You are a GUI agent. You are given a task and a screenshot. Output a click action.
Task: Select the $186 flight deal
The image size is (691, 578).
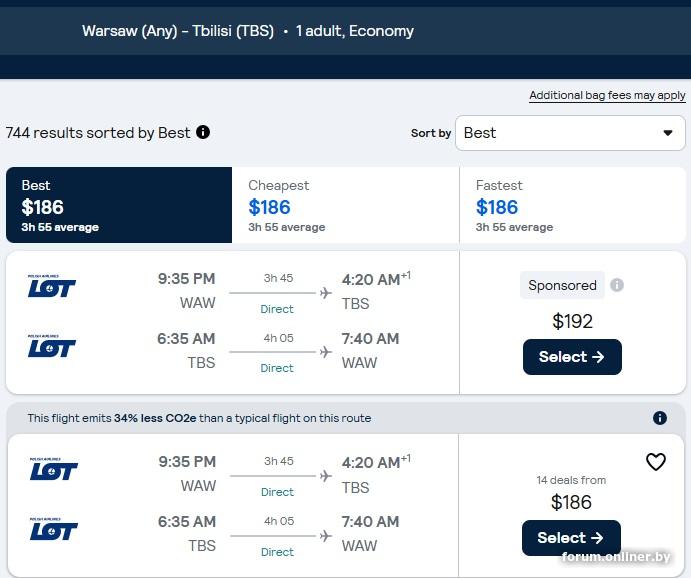(x=571, y=538)
